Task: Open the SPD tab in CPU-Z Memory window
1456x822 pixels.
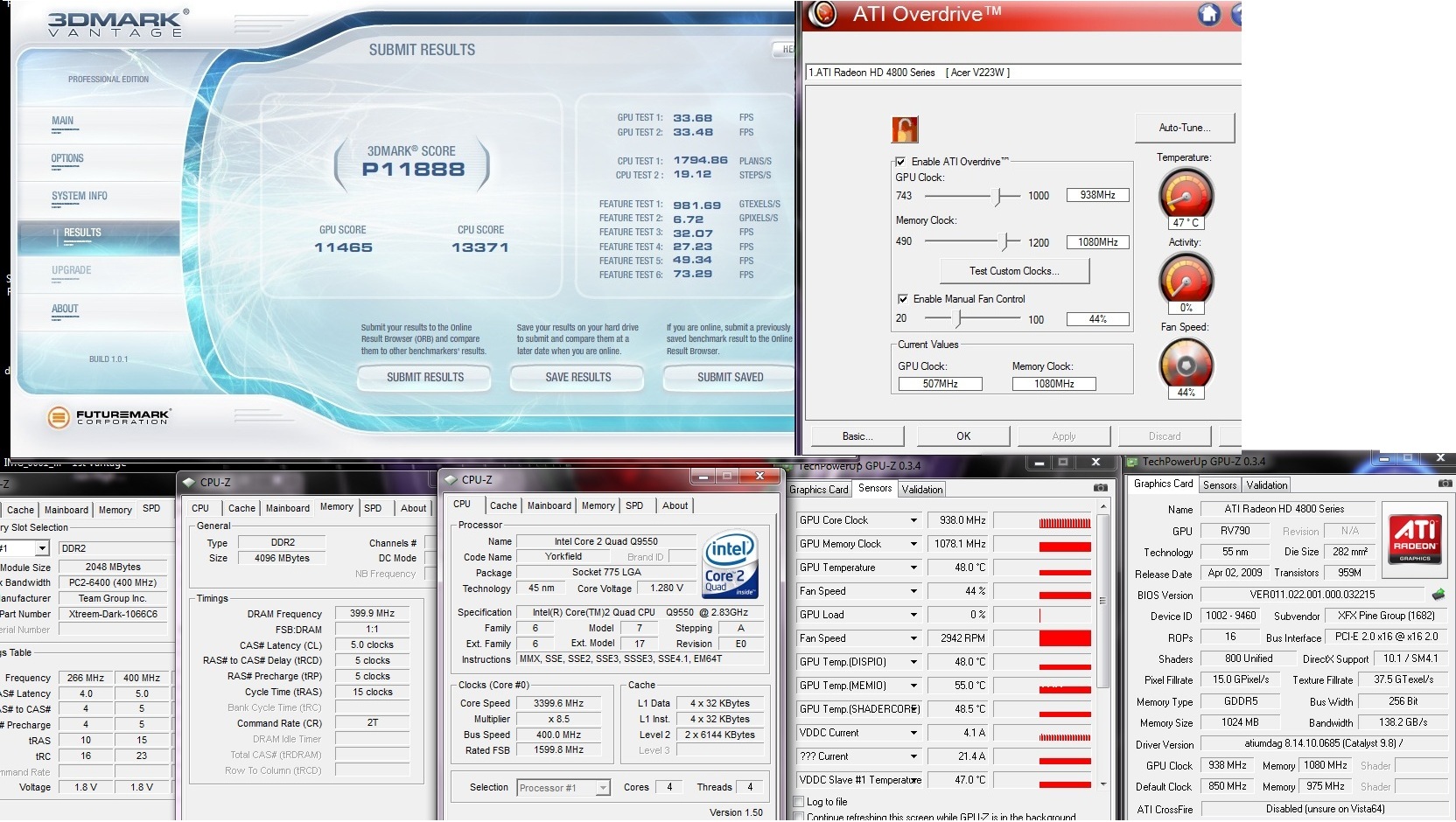Action: (373, 508)
